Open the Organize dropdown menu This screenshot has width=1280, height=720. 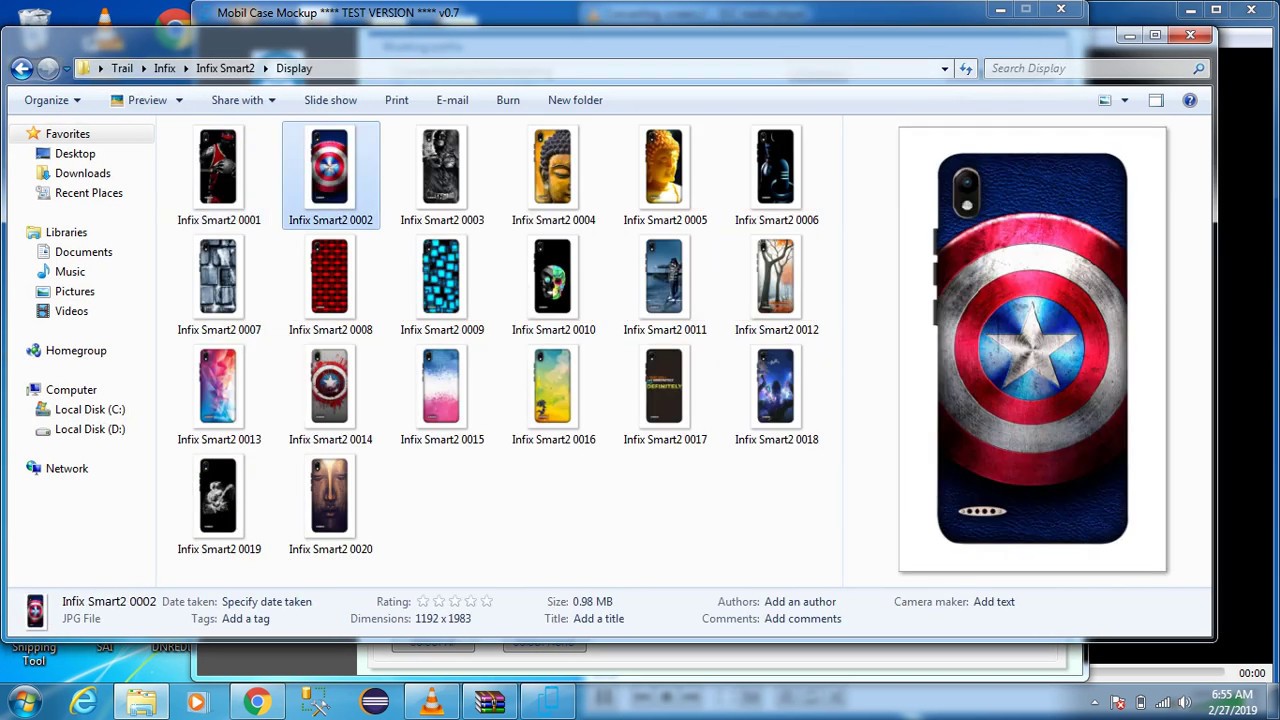52,100
